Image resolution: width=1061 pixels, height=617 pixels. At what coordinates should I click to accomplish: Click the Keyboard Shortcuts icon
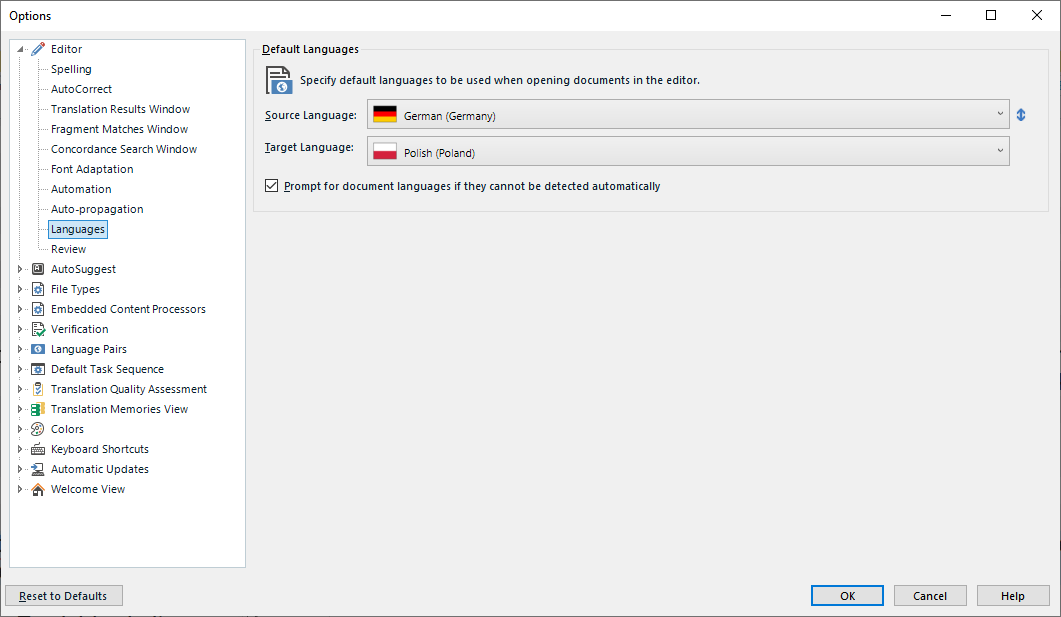pyautogui.click(x=37, y=448)
